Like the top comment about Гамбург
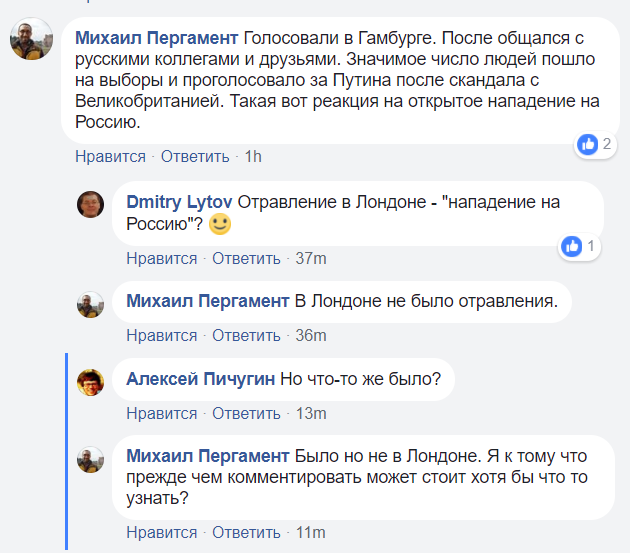Image resolution: width=630 pixels, height=553 pixels. pos(110,157)
